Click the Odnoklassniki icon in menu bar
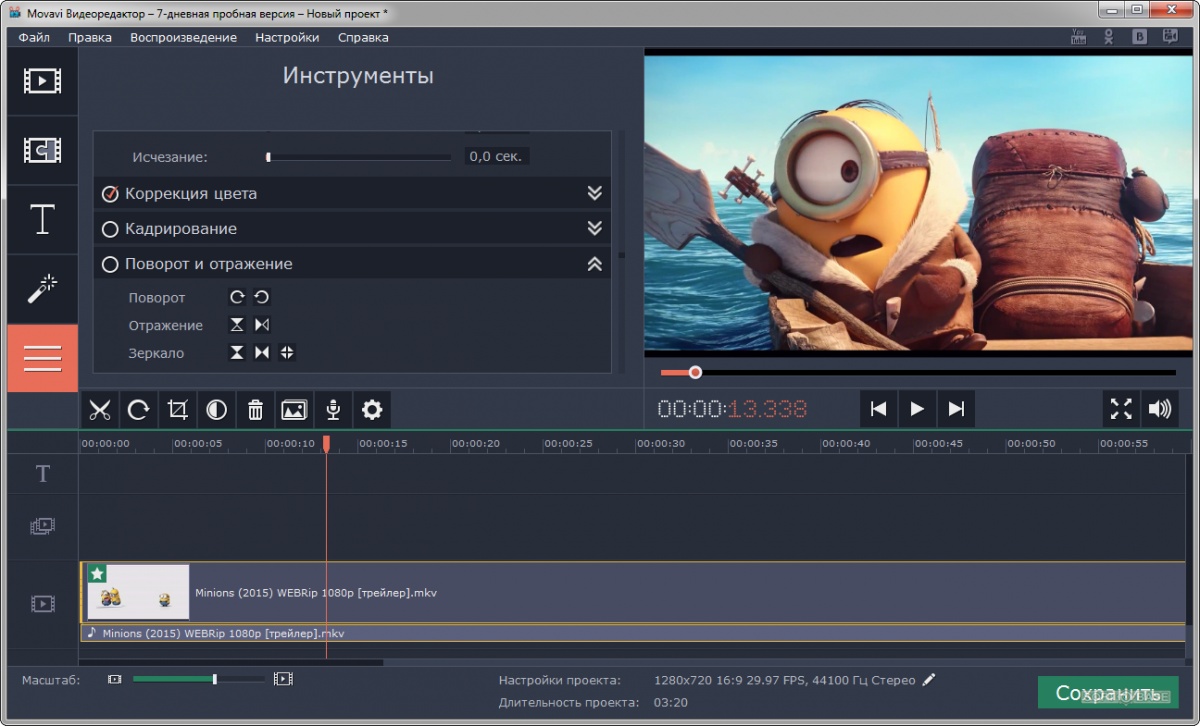This screenshot has width=1200, height=726. tap(1108, 37)
